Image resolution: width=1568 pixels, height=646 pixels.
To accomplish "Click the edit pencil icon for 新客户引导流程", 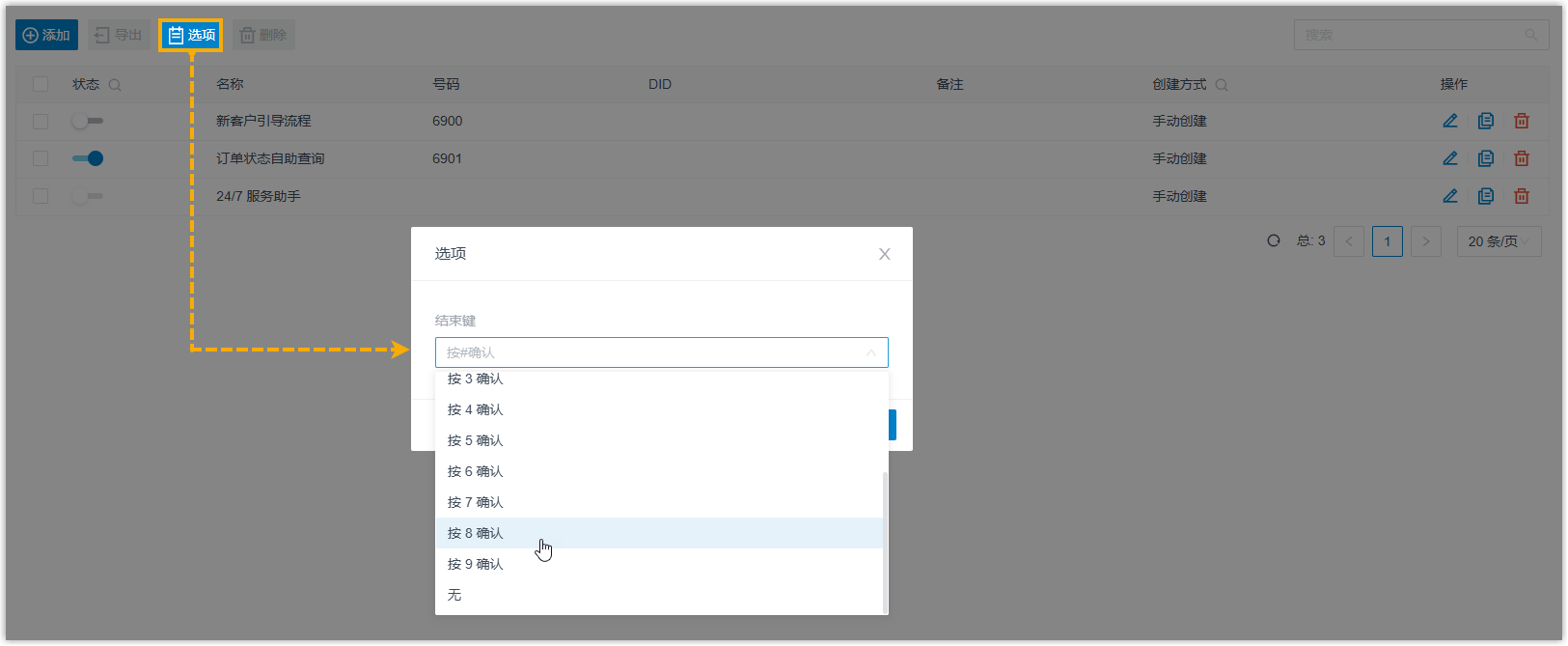I will tap(1449, 121).
